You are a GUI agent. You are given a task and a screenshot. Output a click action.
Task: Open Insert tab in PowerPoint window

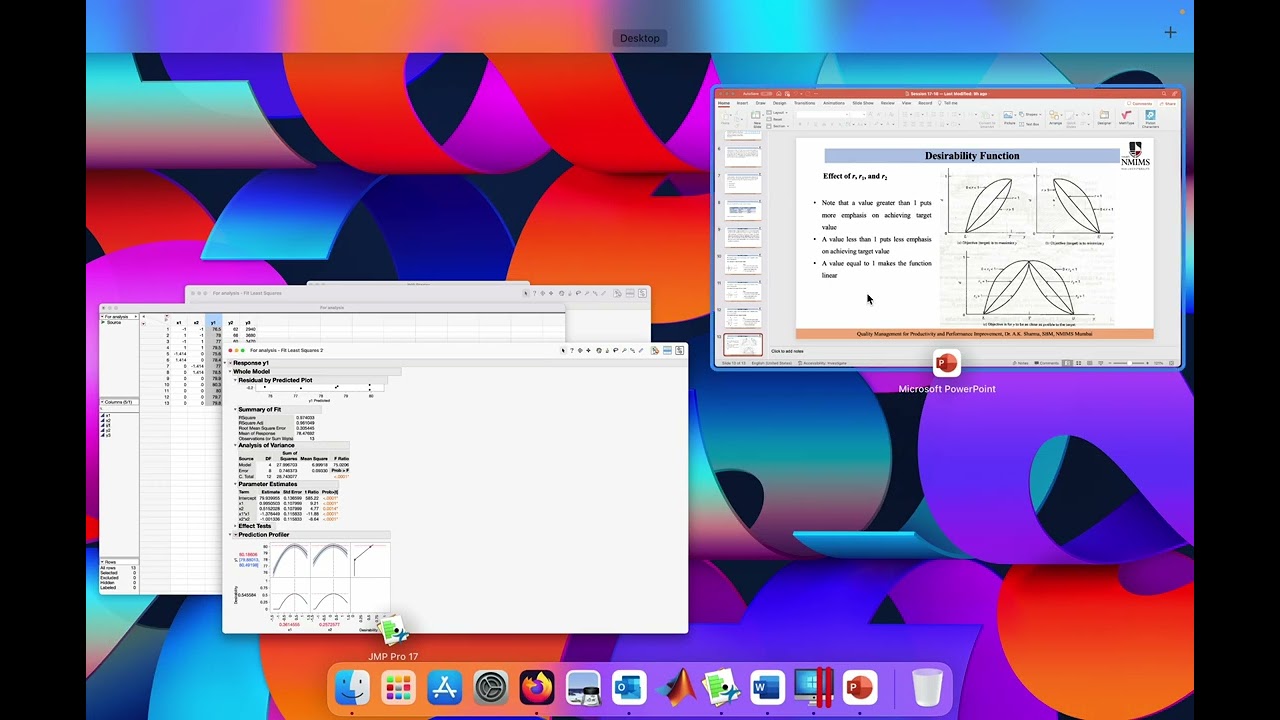tap(742, 103)
